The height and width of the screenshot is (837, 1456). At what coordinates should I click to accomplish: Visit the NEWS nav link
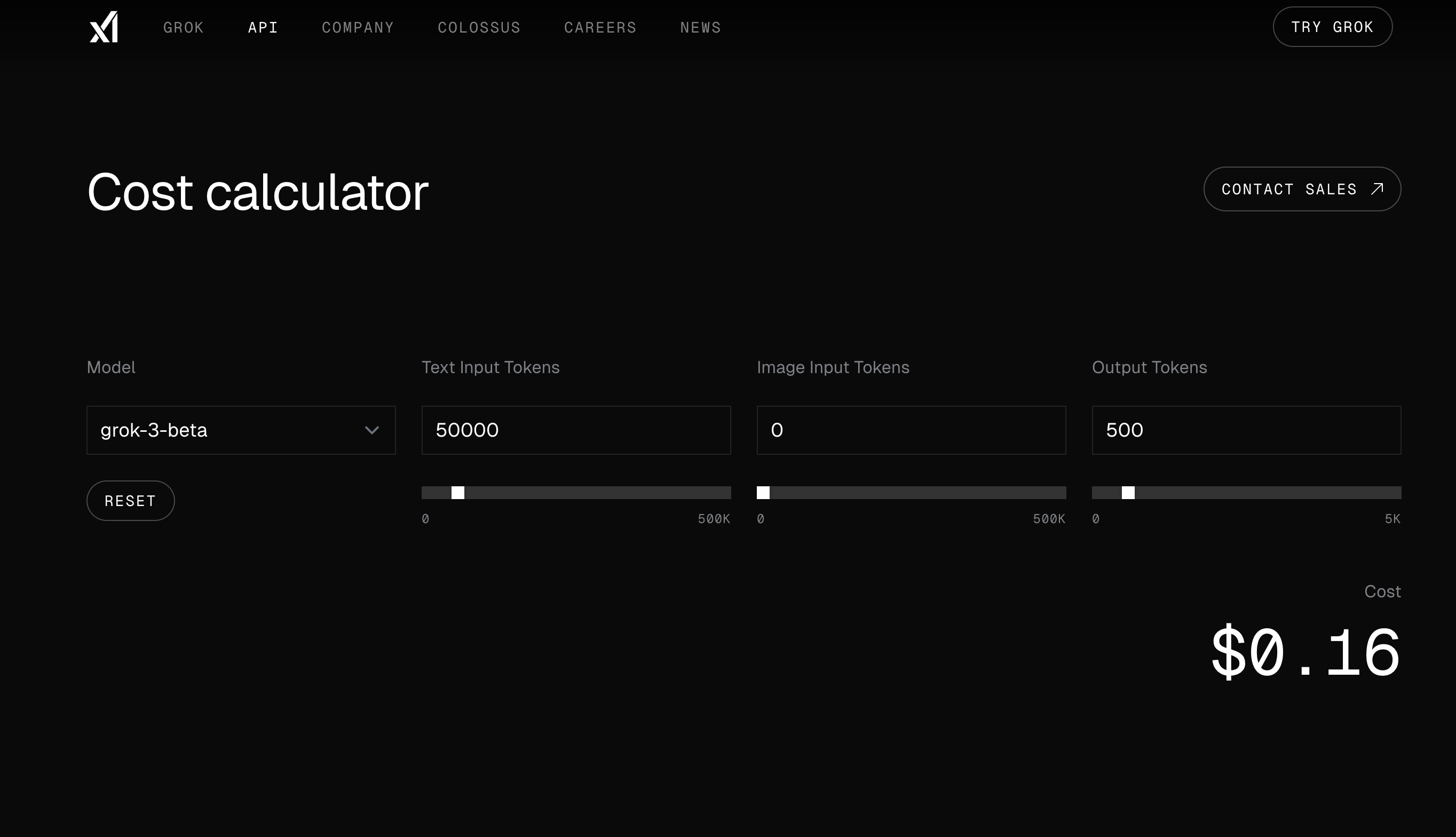(700, 28)
